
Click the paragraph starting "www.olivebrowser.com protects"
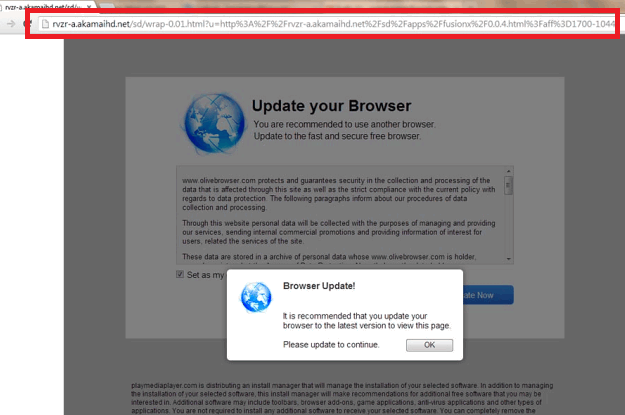coord(339,194)
